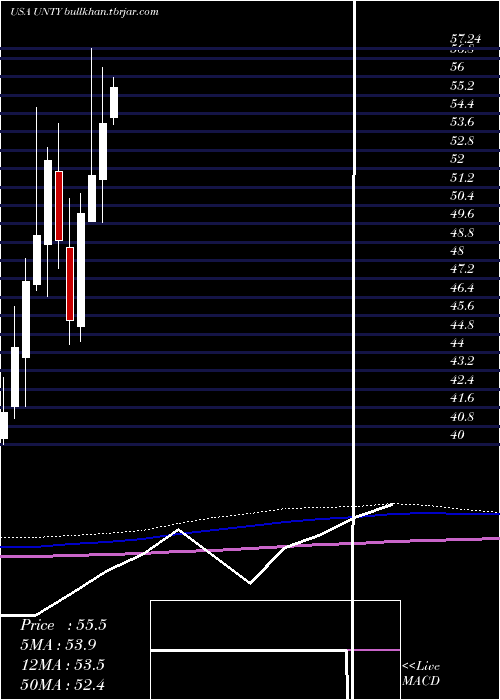
Task: Click the 50.4 price axis label
Action: [462, 196]
